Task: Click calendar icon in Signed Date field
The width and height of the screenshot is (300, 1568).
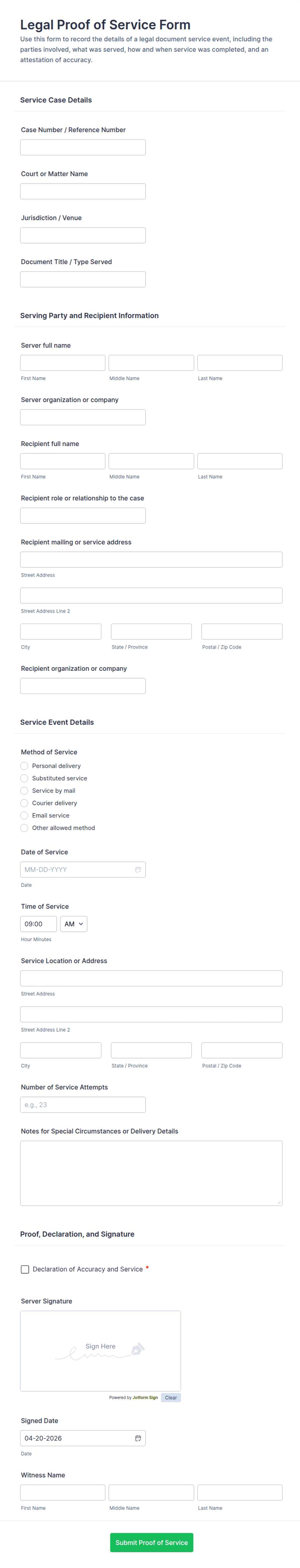Action: click(138, 1438)
